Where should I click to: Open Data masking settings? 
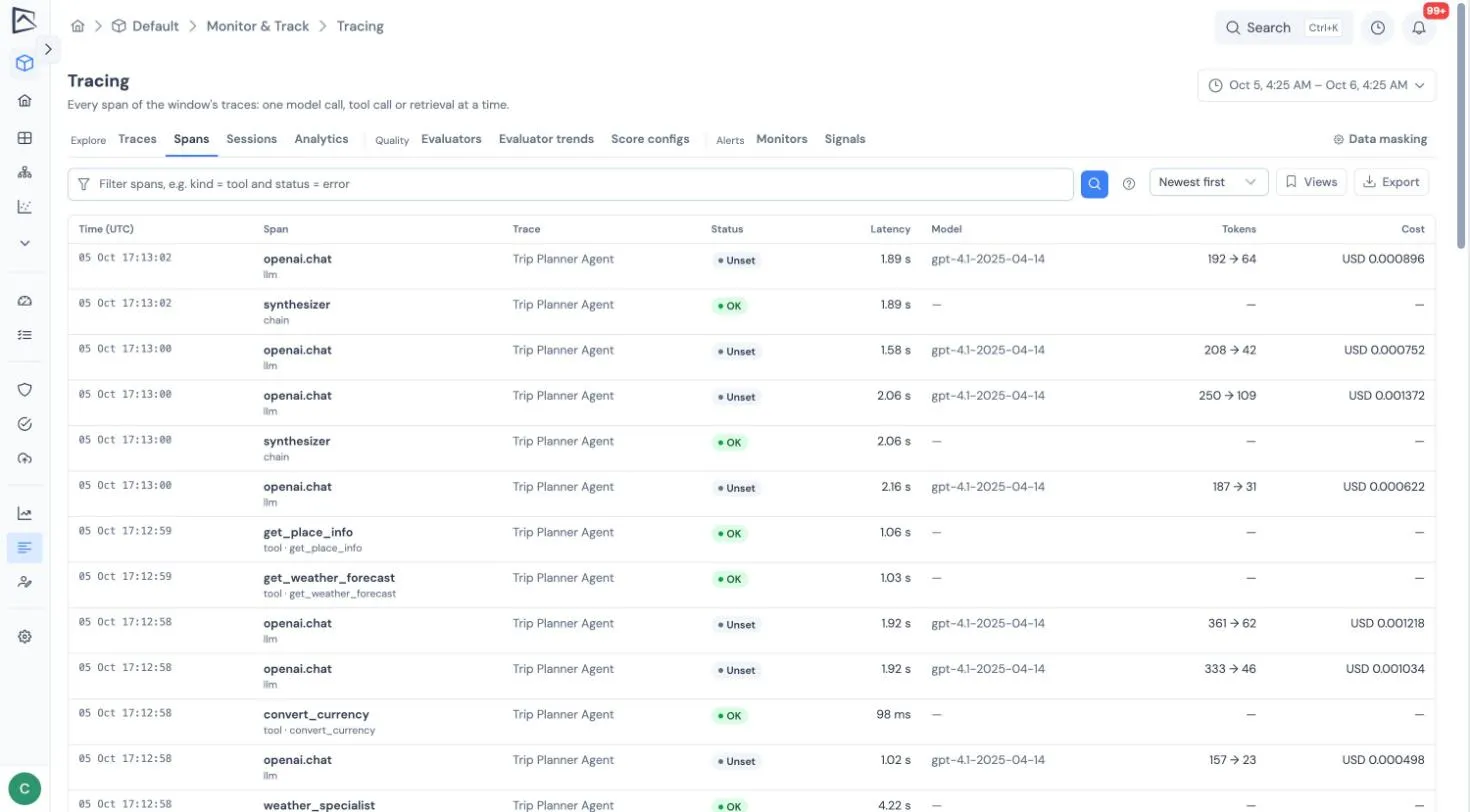[x=1380, y=140]
